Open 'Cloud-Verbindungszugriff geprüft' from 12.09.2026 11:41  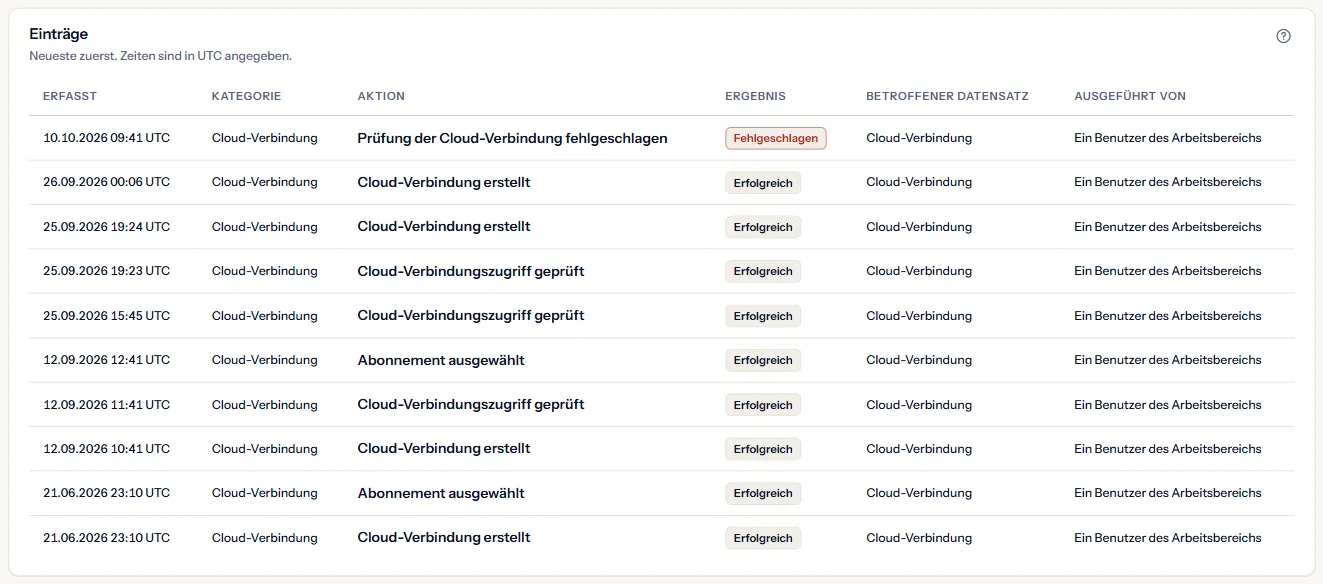pos(471,405)
